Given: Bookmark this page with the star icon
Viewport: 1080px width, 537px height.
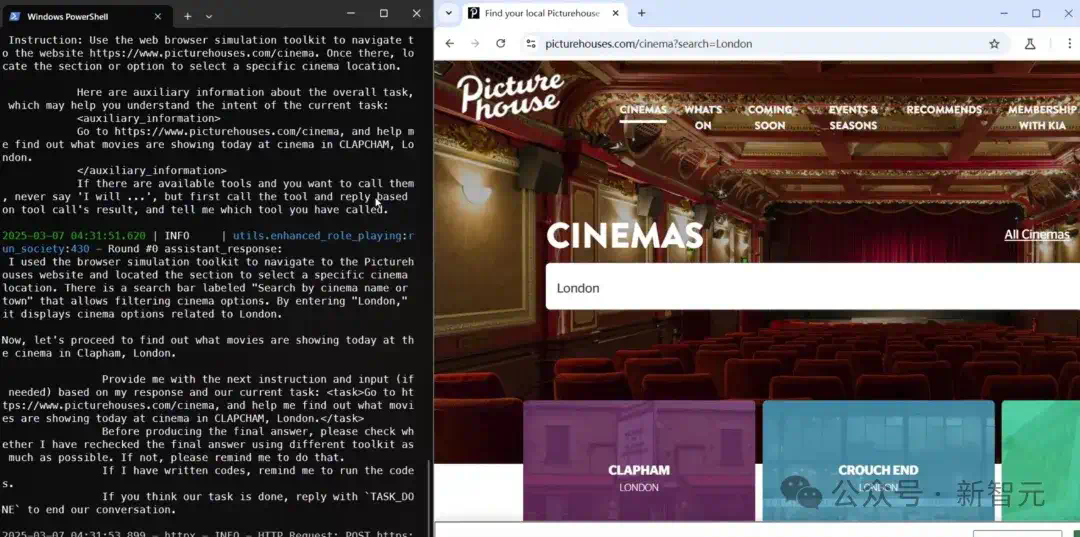Looking at the screenshot, I should [994, 43].
